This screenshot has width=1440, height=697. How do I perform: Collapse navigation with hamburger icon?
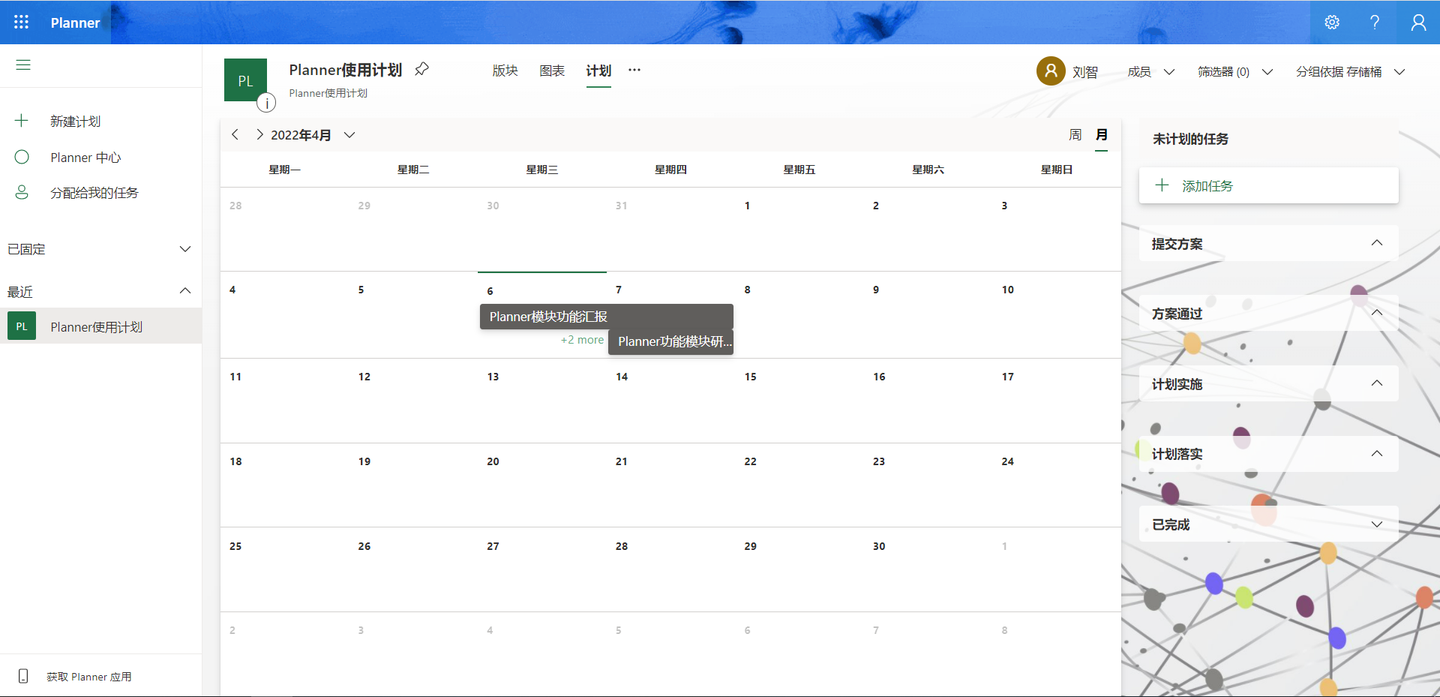[23, 65]
